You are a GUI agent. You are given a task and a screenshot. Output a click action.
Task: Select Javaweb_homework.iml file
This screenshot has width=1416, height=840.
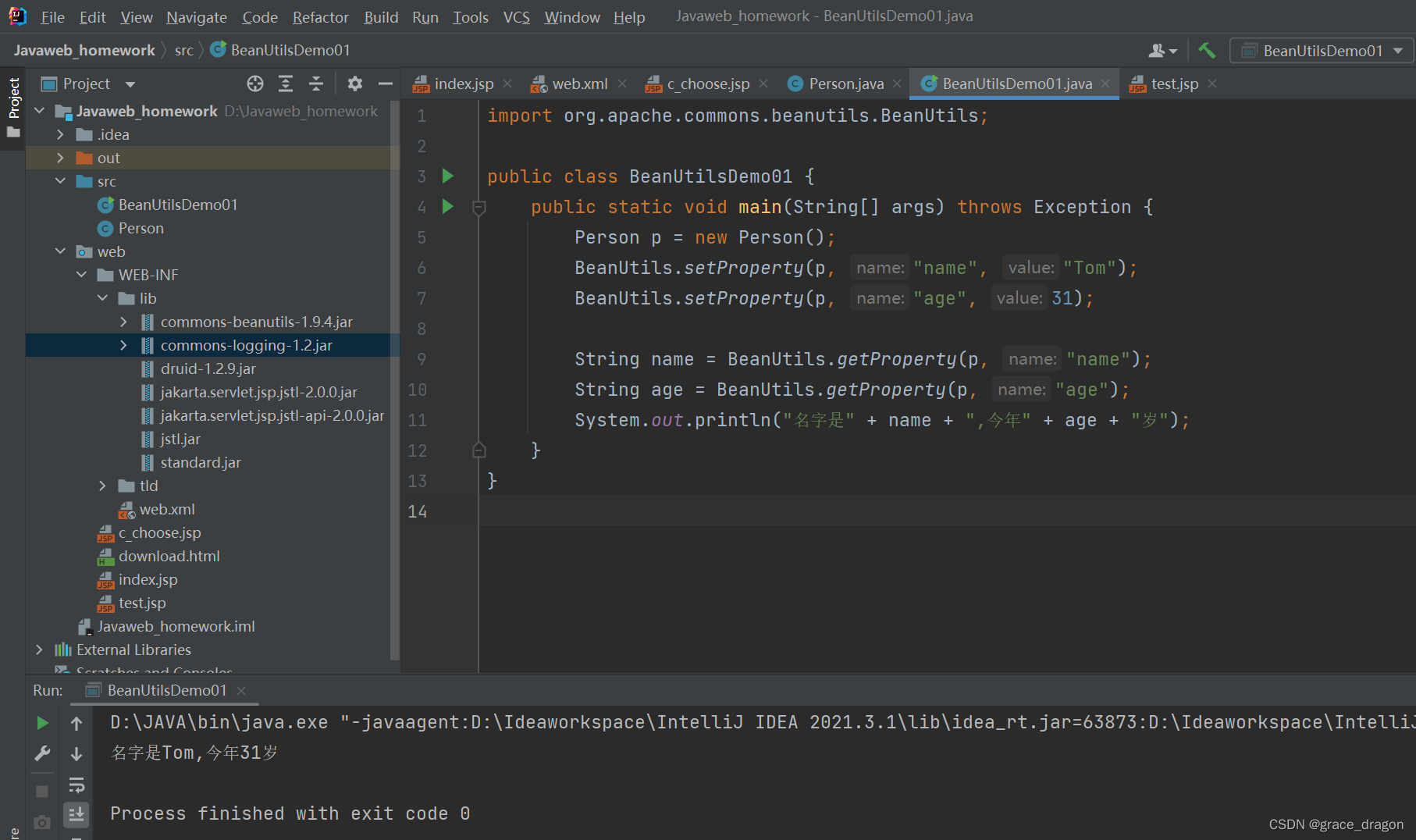[176, 626]
